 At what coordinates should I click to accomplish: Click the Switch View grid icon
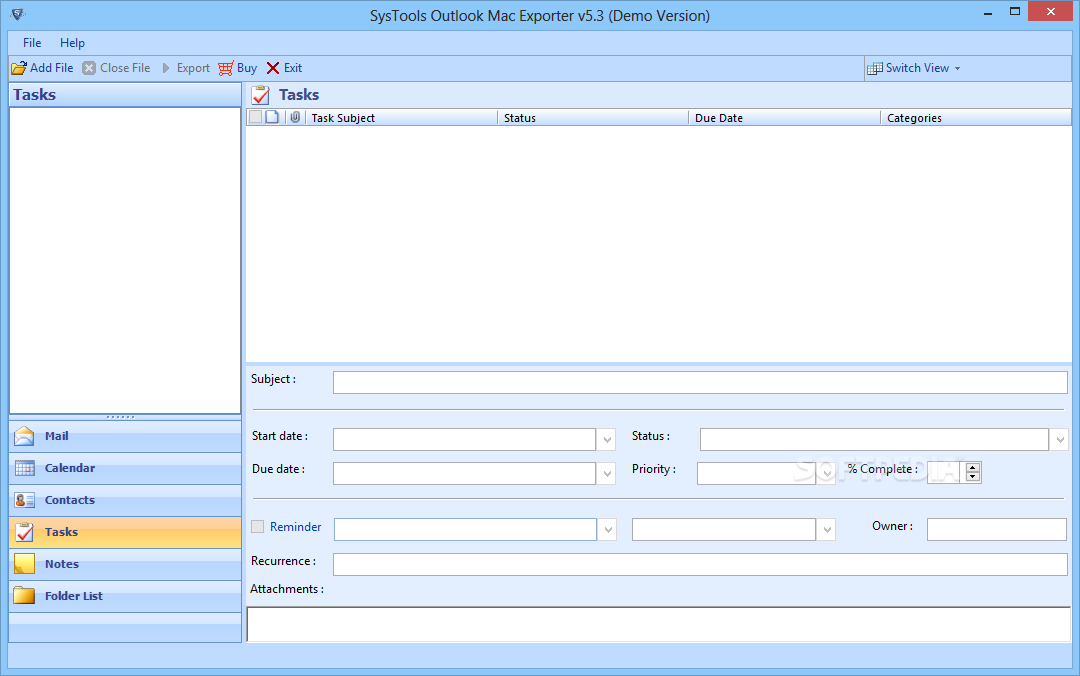coord(875,68)
